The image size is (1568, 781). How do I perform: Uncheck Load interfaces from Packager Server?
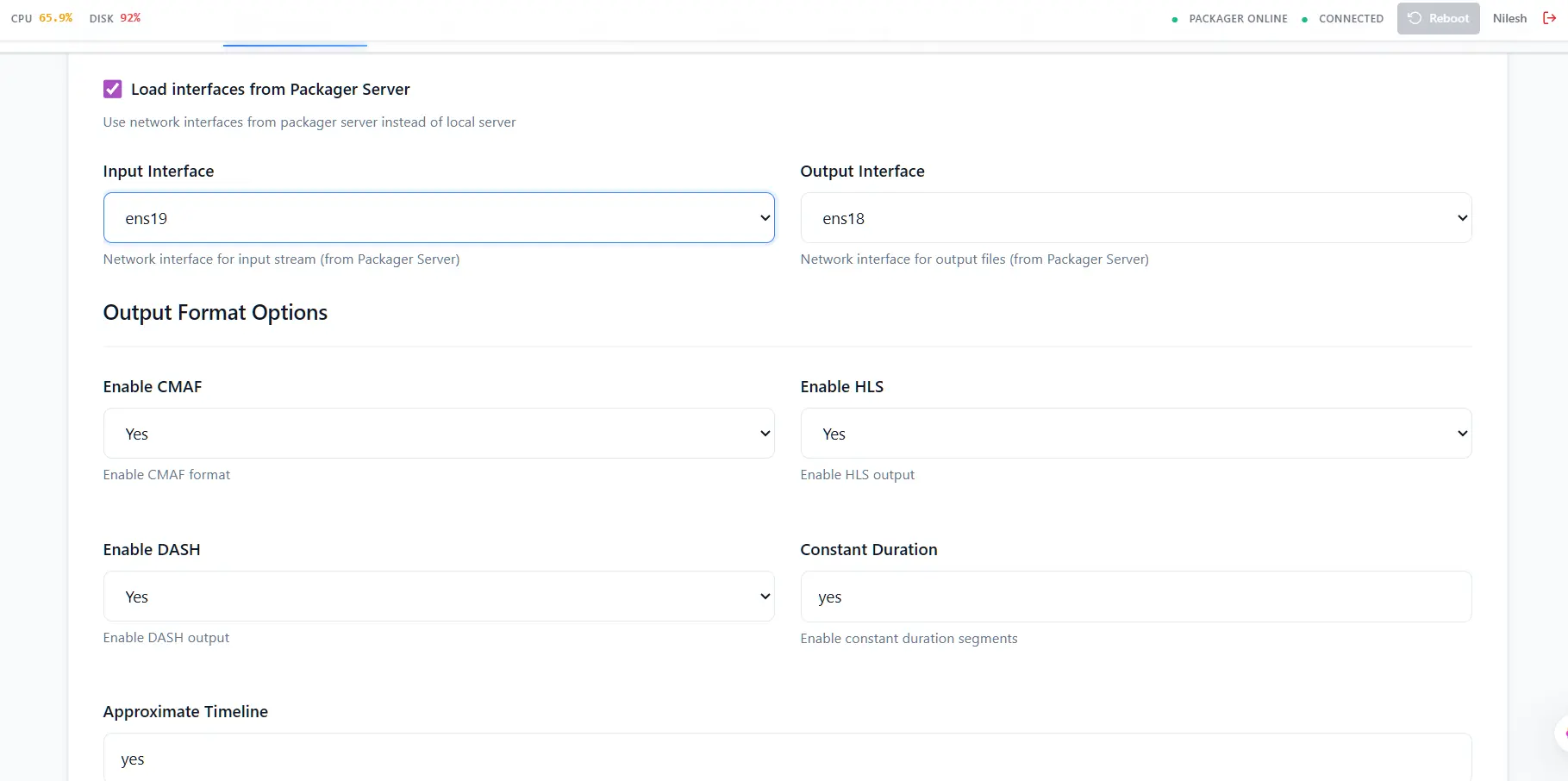[112, 89]
